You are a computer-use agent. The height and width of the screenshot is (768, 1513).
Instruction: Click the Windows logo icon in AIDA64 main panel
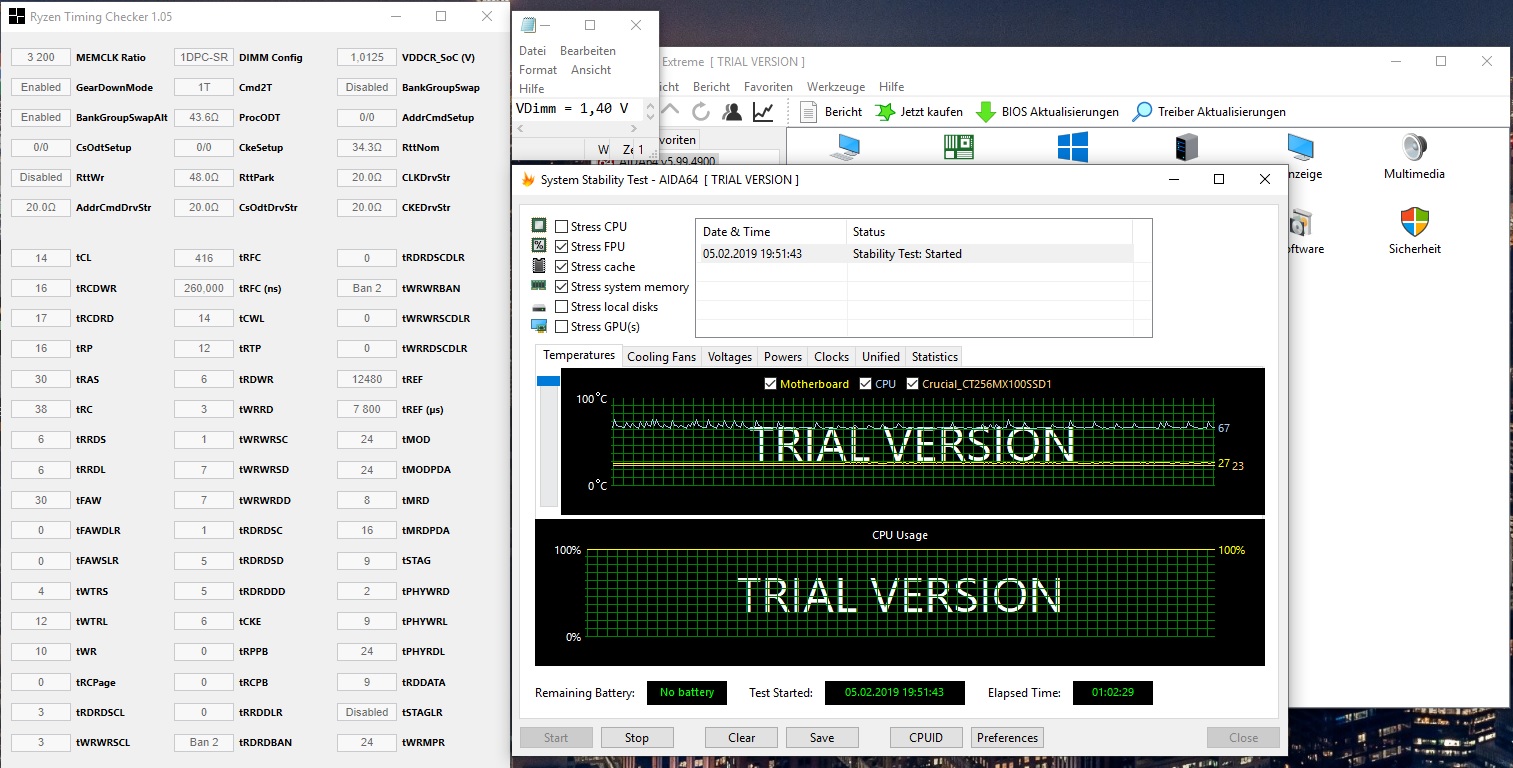(1073, 147)
